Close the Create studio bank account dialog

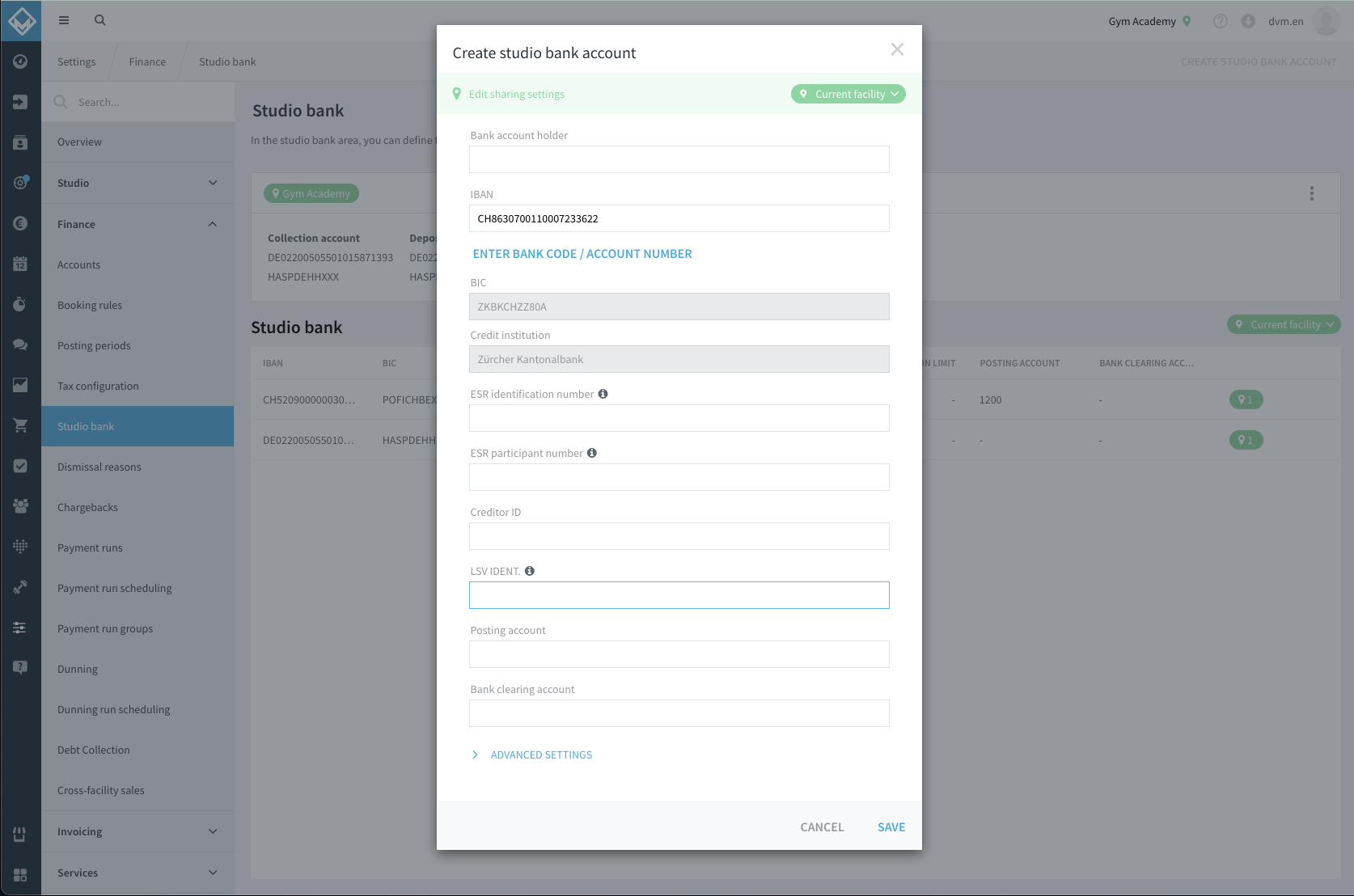coord(897,49)
